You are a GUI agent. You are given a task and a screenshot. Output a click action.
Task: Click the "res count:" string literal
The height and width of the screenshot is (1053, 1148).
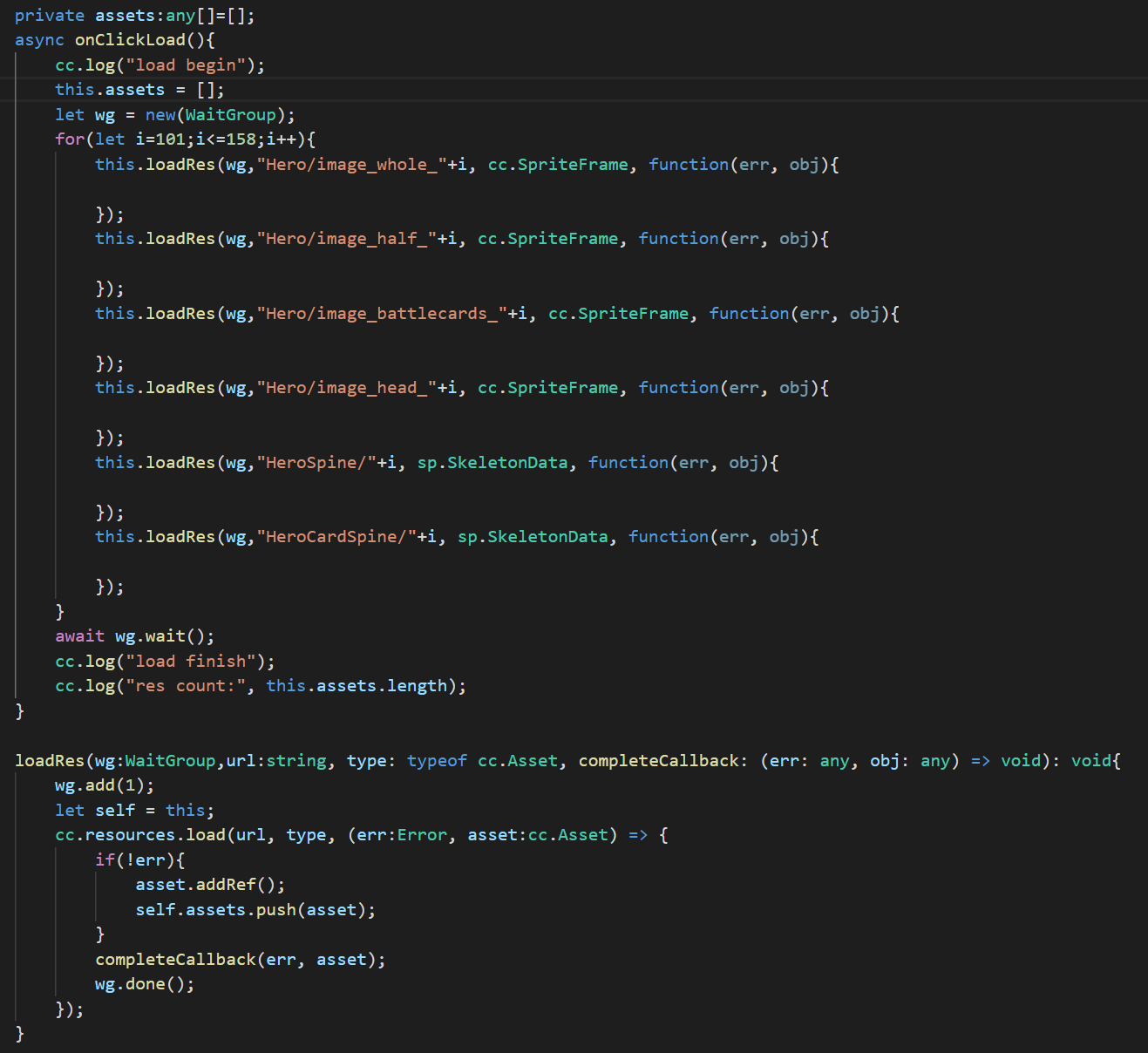coord(186,686)
